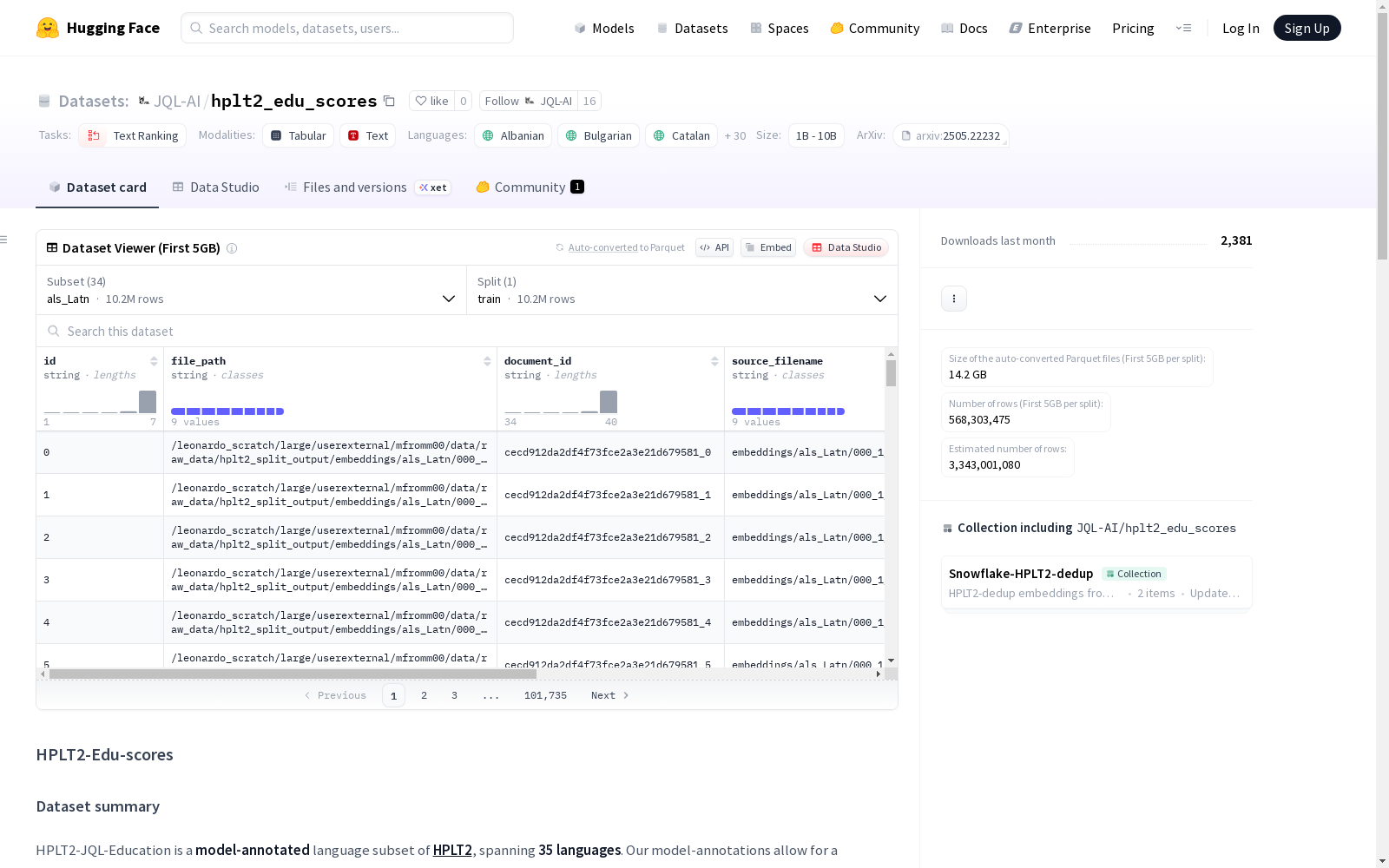
Task: Open the three-dot options menu under downloads
Action: [x=954, y=299]
